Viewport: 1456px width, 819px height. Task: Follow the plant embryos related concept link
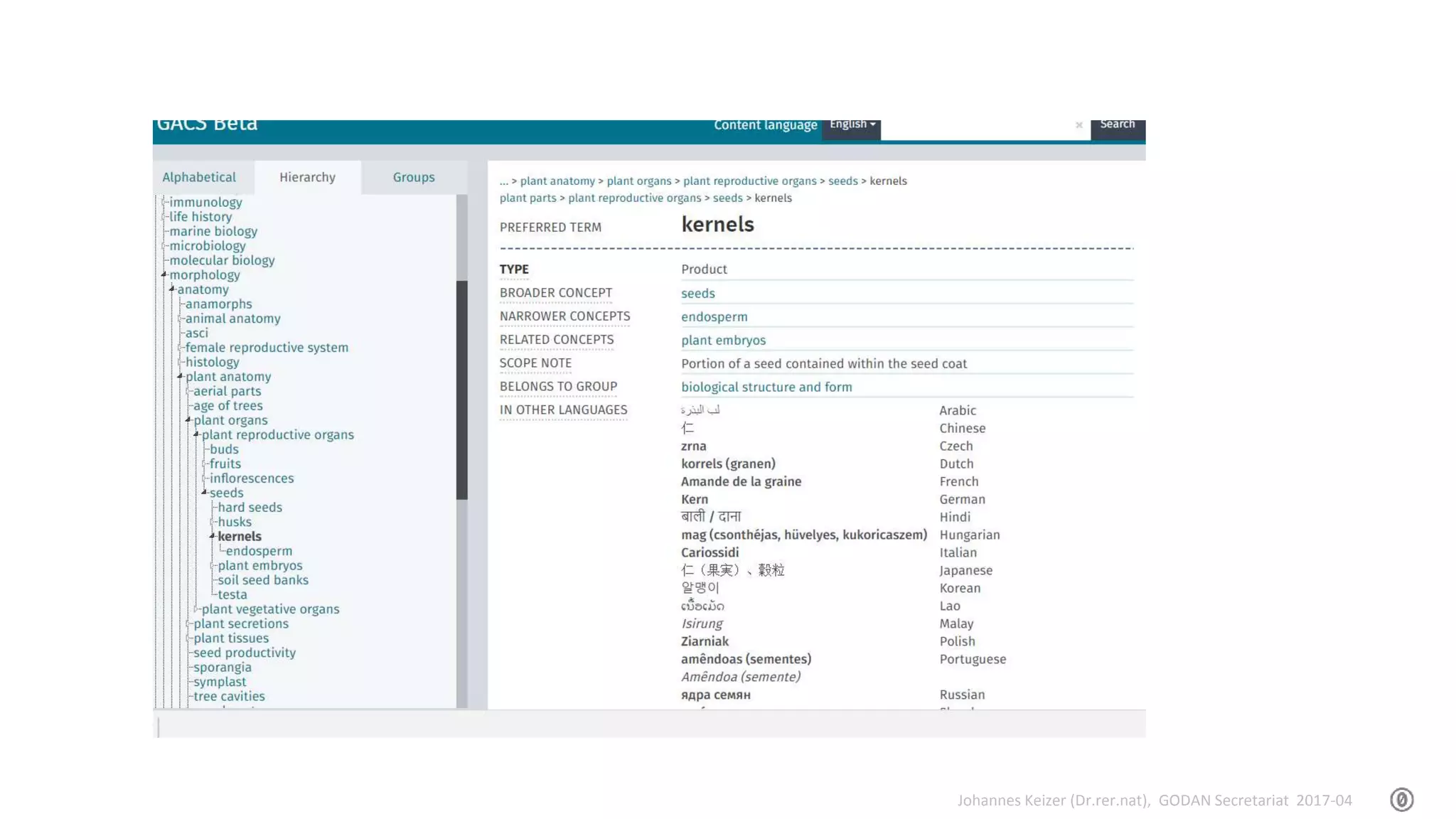tap(723, 341)
